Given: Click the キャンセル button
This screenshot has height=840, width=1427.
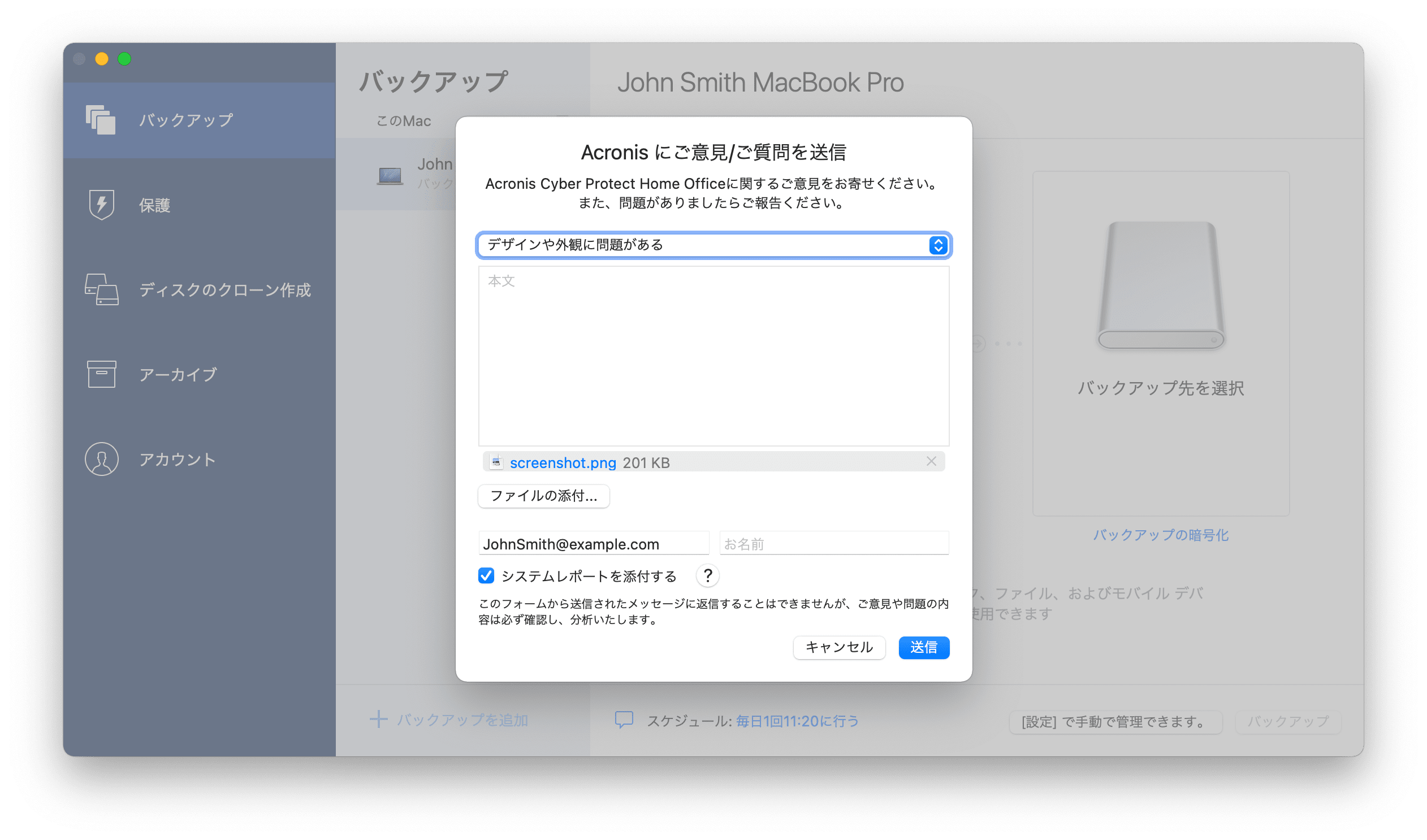Looking at the screenshot, I should [839, 648].
